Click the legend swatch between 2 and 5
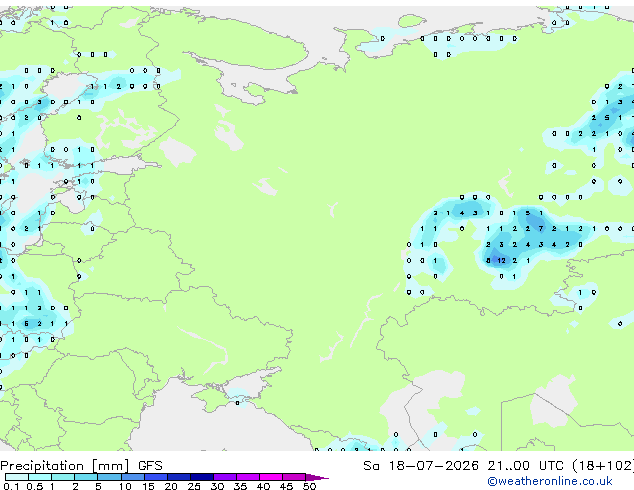634x490 pixels. pyautogui.click(x=86, y=477)
